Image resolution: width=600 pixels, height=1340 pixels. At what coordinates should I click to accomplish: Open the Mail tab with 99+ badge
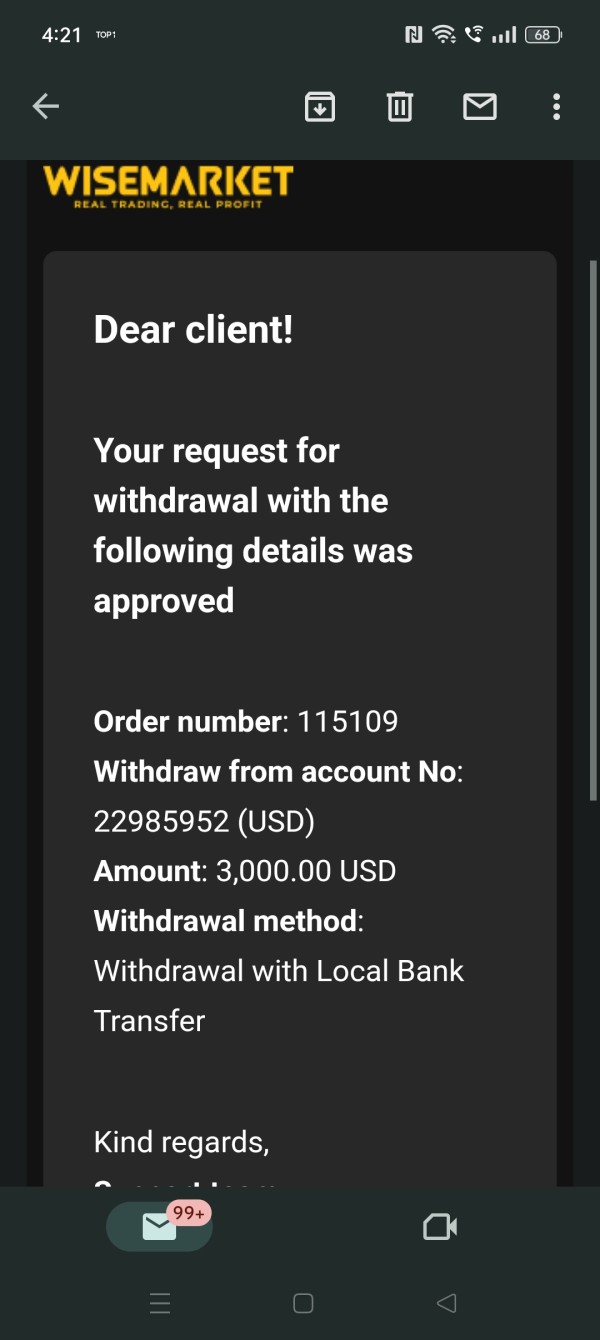(x=160, y=1226)
